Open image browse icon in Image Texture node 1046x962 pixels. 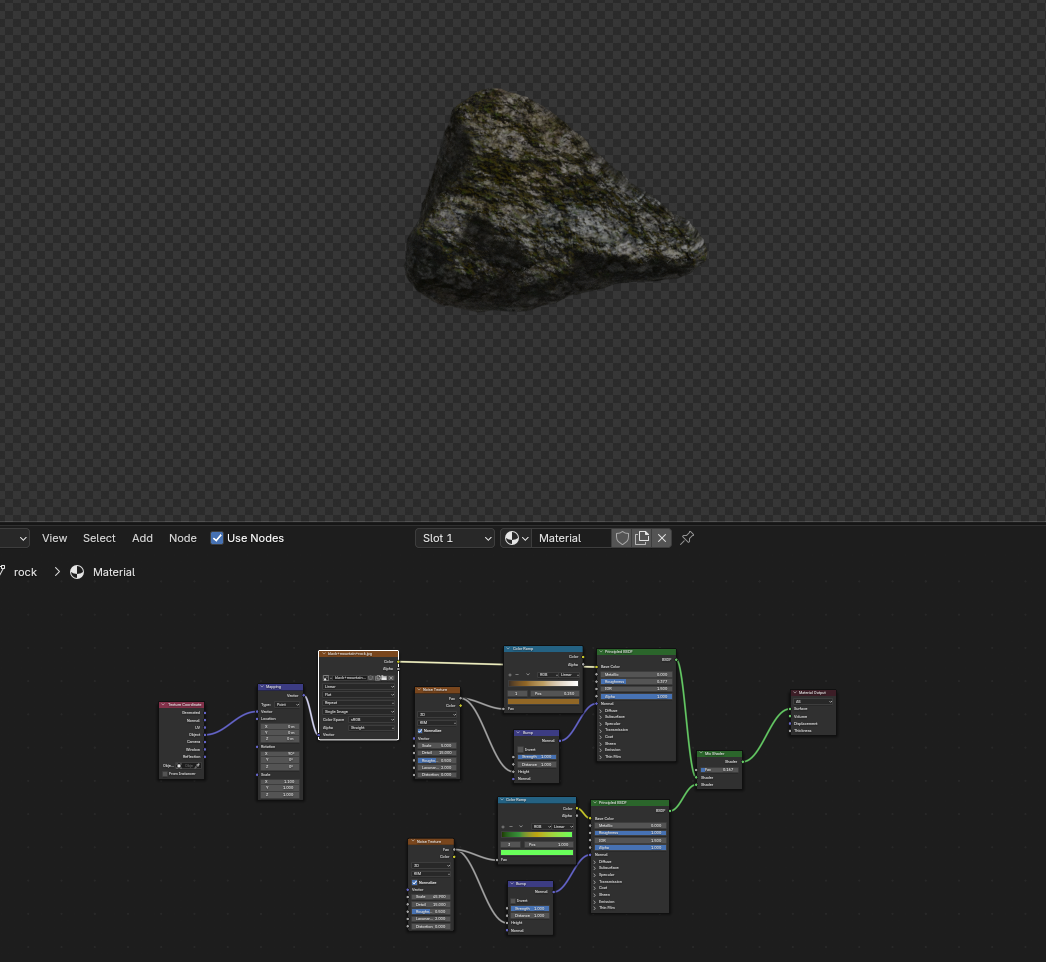pyautogui.click(x=327, y=678)
